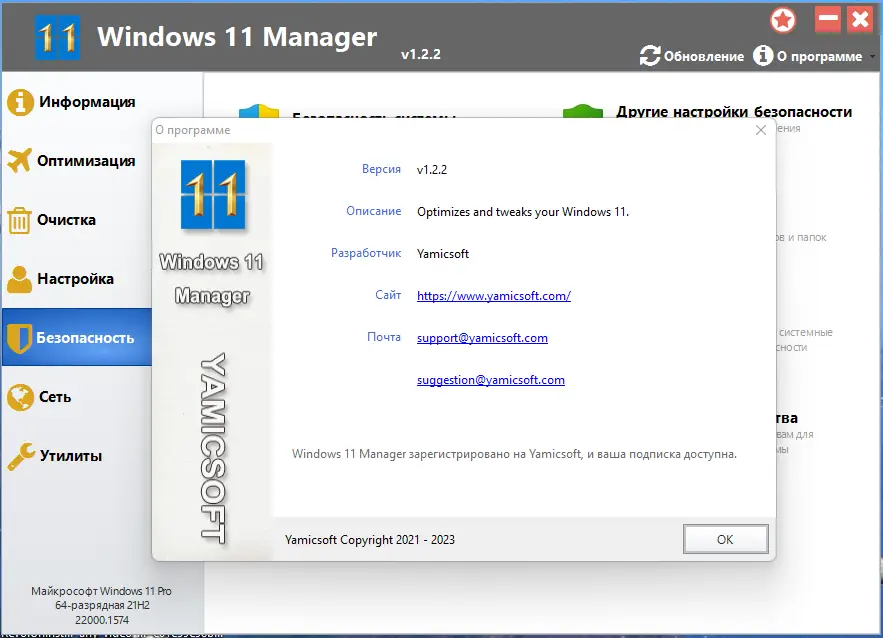The image size is (883, 638).
Task: Select the Безопасность tab
Action: coord(77,337)
